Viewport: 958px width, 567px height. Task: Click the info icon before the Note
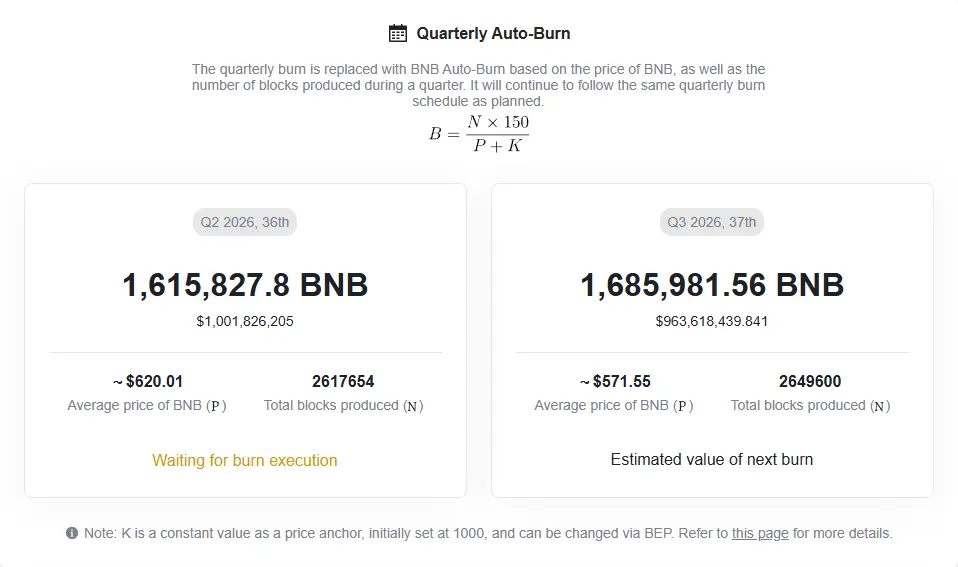[72, 533]
